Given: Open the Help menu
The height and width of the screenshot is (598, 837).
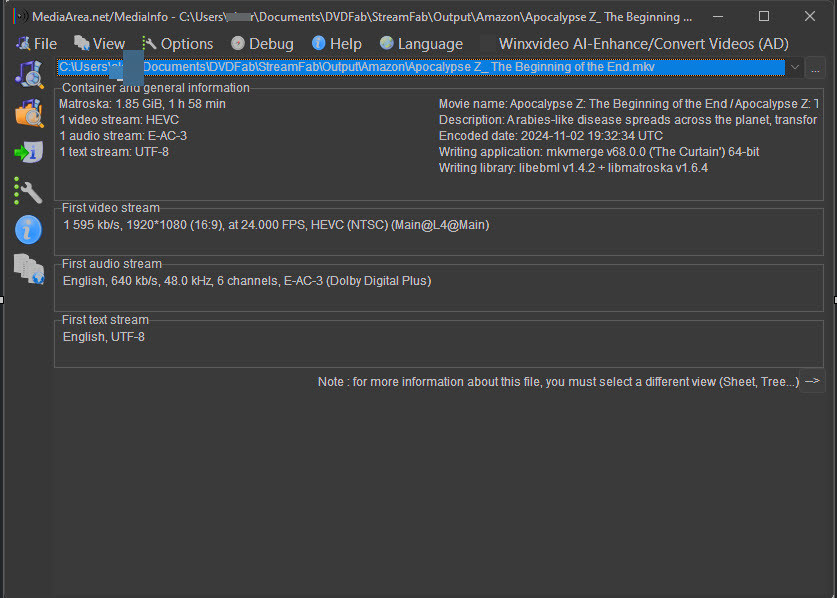Looking at the screenshot, I should (337, 44).
